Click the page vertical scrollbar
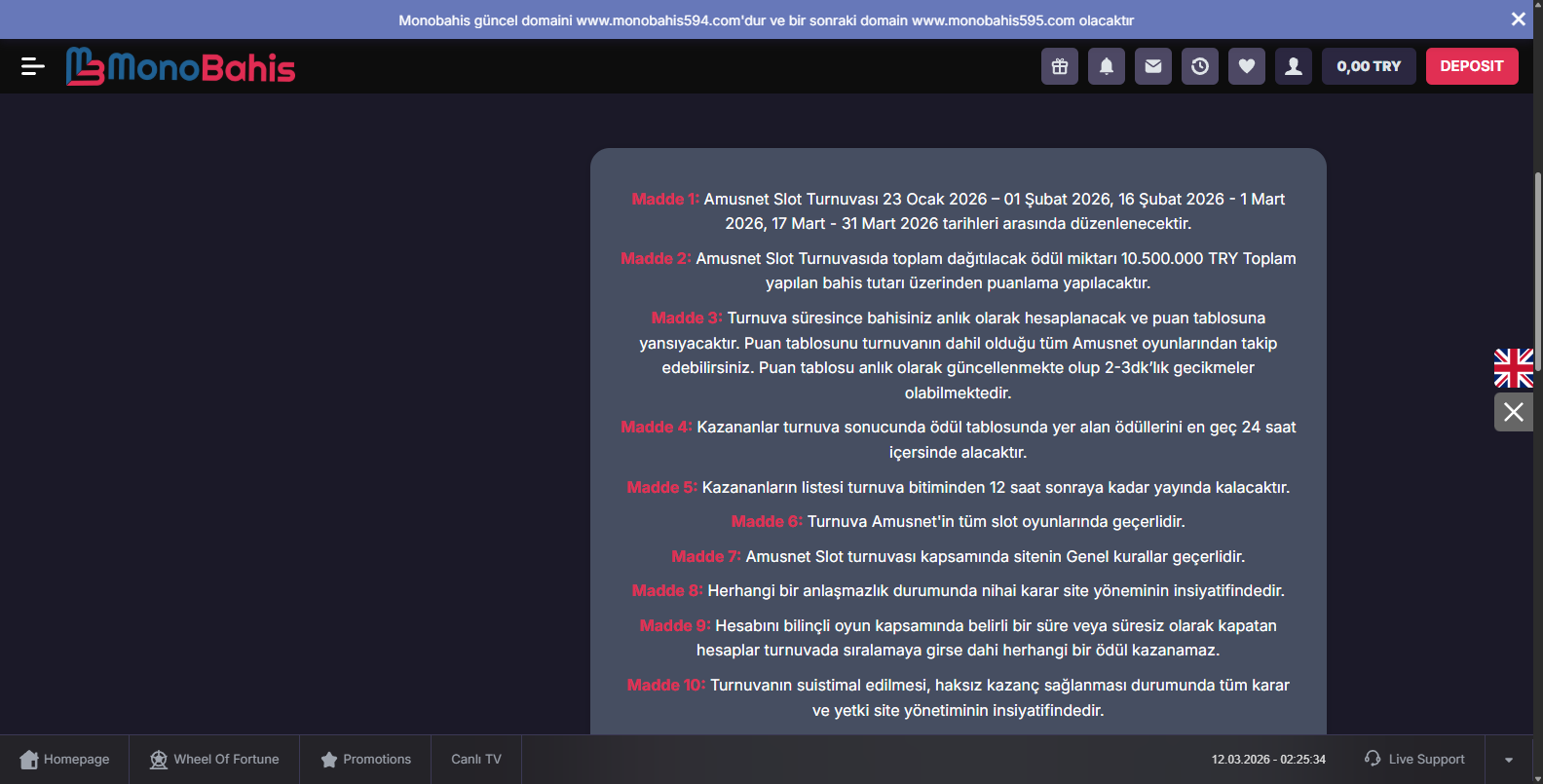The height and width of the screenshot is (784, 1543). tap(1537, 292)
